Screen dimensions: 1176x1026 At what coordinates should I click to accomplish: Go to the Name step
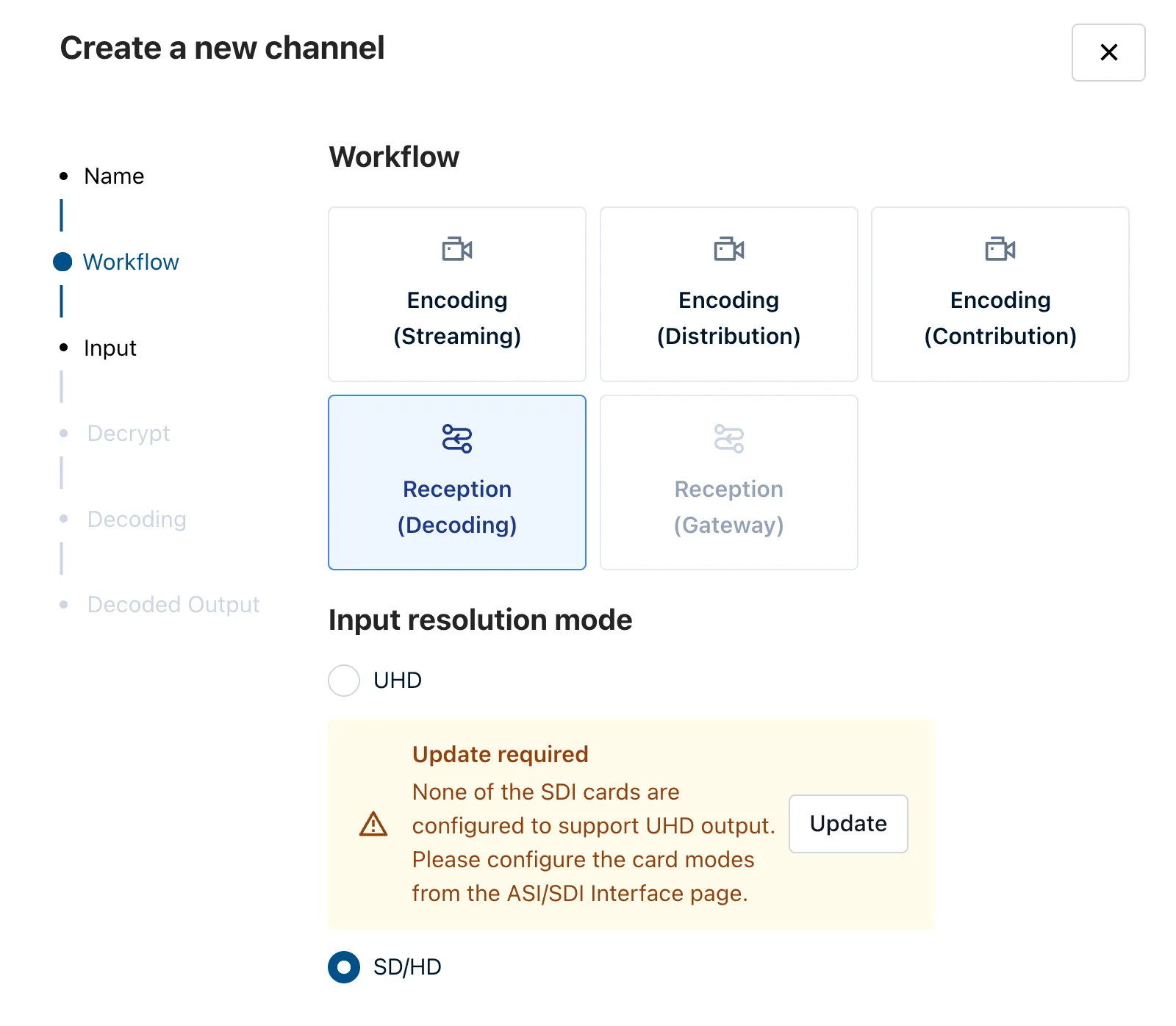click(x=114, y=176)
